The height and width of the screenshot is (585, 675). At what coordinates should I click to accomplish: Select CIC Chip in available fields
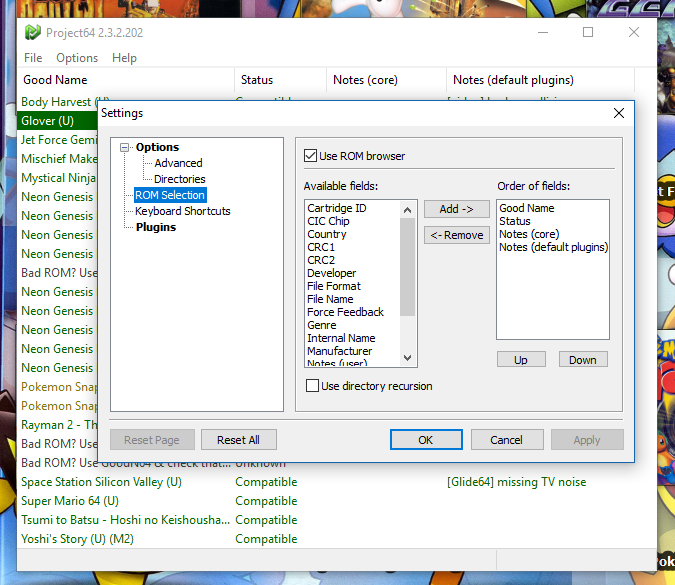point(328,221)
